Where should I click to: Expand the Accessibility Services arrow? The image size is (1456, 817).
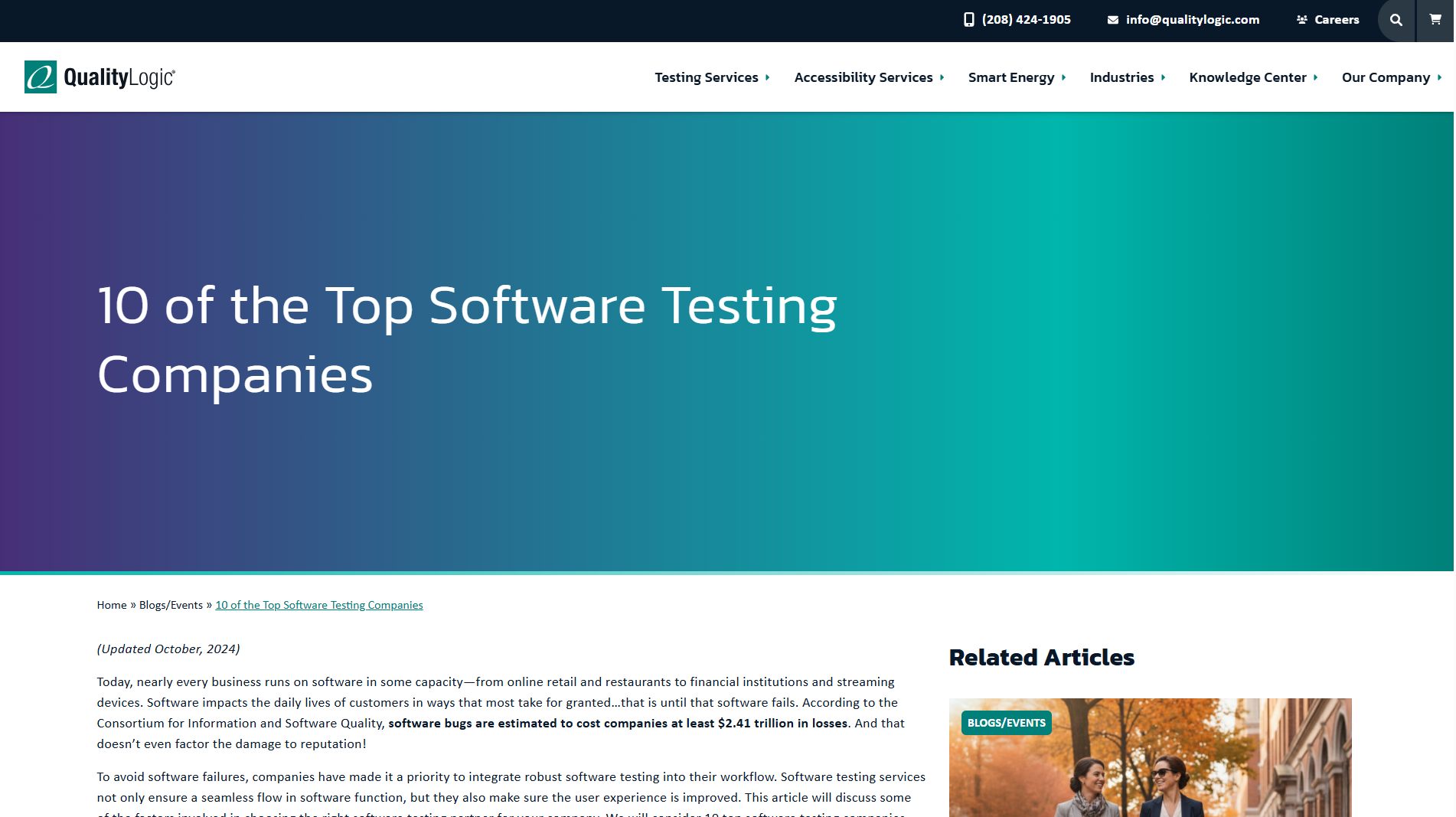(942, 77)
